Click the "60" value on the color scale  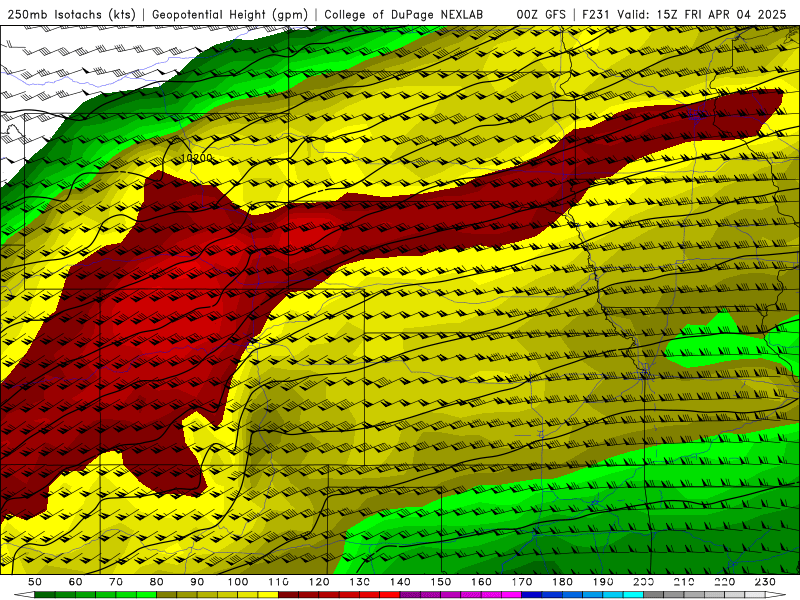point(76,582)
